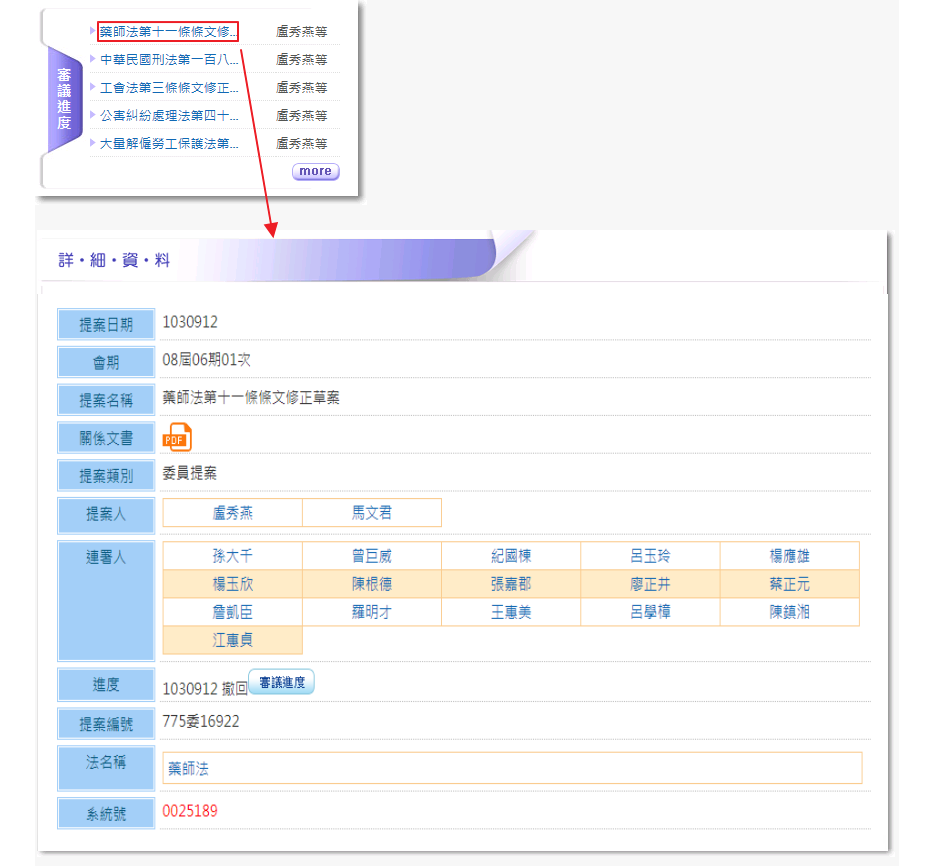This screenshot has width=935, height=866.
Task: Open 大量解僱勞工保護法第 list entry
Action: pyautogui.click(x=169, y=144)
